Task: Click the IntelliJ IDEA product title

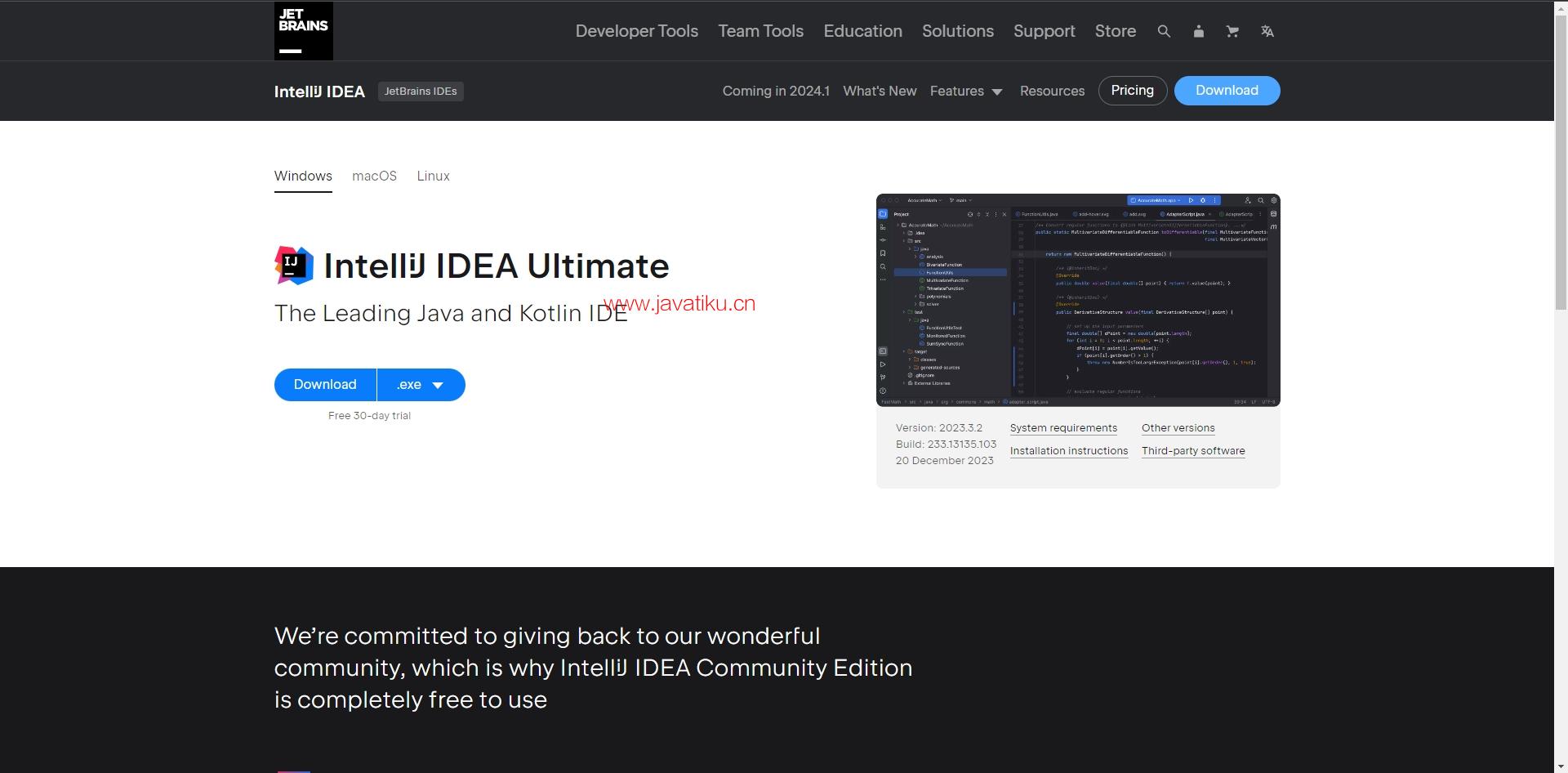Action: pyautogui.click(x=319, y=92)
